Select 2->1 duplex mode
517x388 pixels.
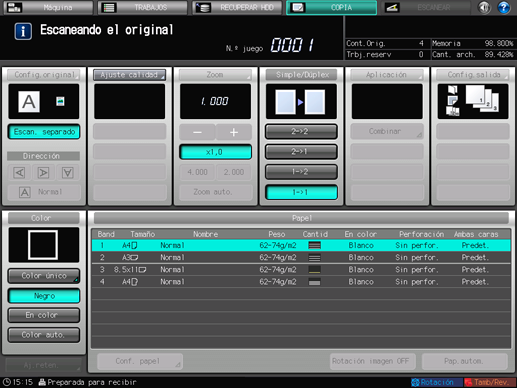click(x=301, y=152)
